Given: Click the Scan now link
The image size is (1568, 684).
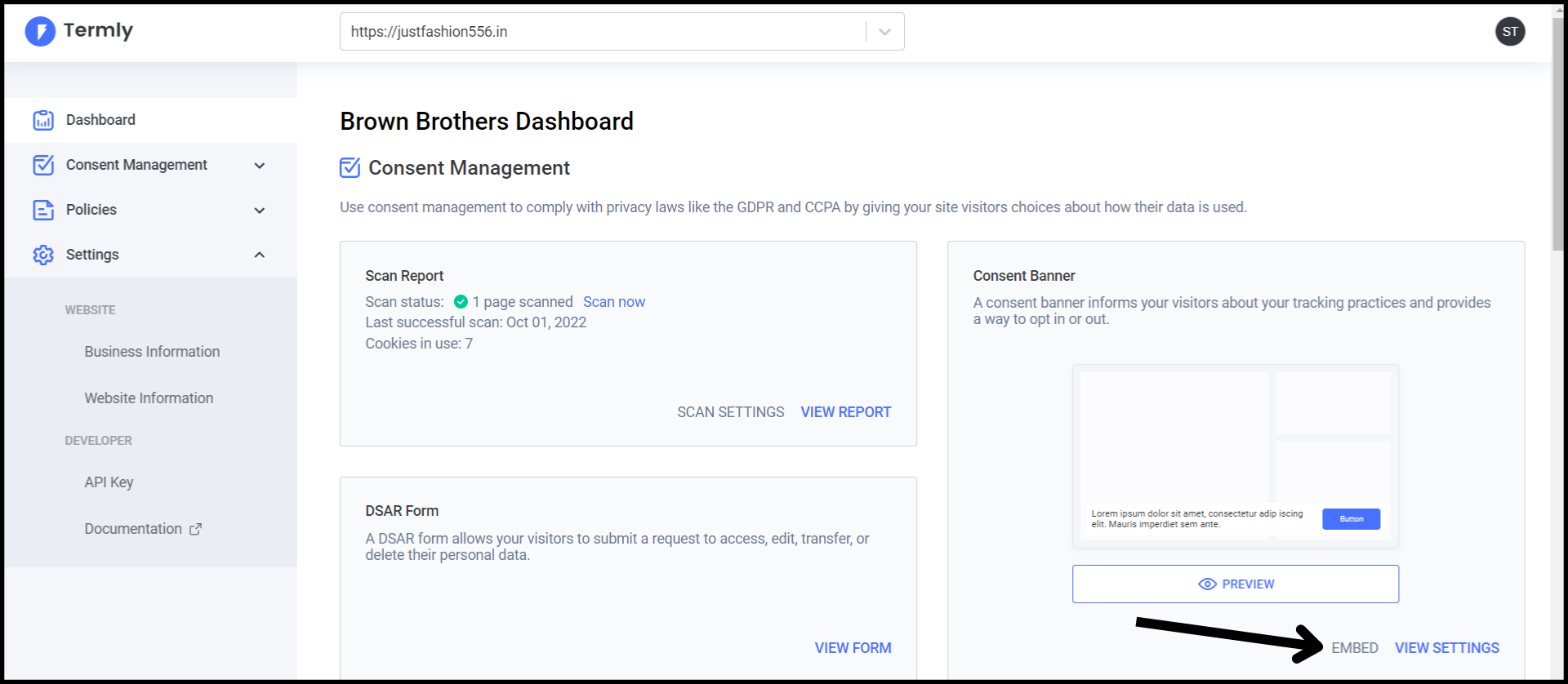Looking at the screenshot, I should coord(614,302).
